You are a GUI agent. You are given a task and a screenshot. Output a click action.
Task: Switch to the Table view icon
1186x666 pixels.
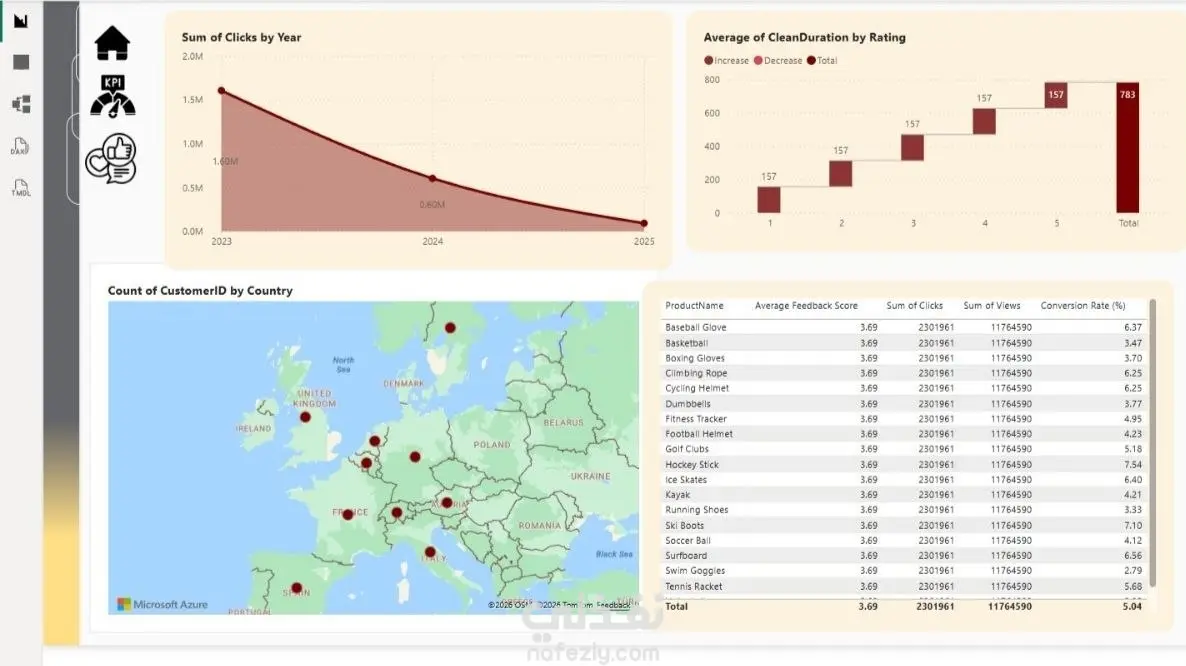coord(21,62)
